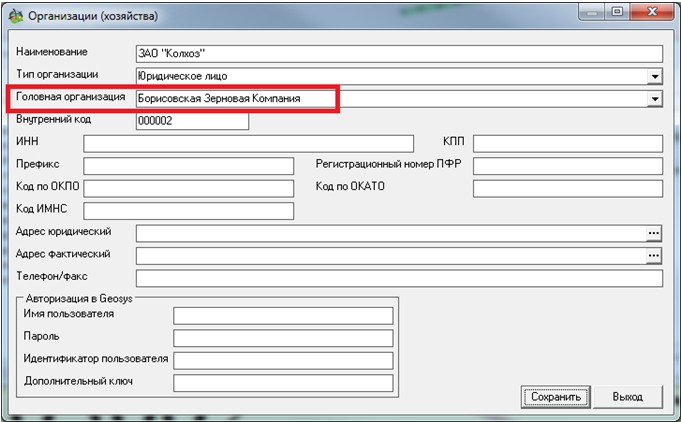Image resolution: width=681 pixels, height=422 pixels.
Task: Click the Выход button
Action: pyautogui.click(x=627, y=396)
